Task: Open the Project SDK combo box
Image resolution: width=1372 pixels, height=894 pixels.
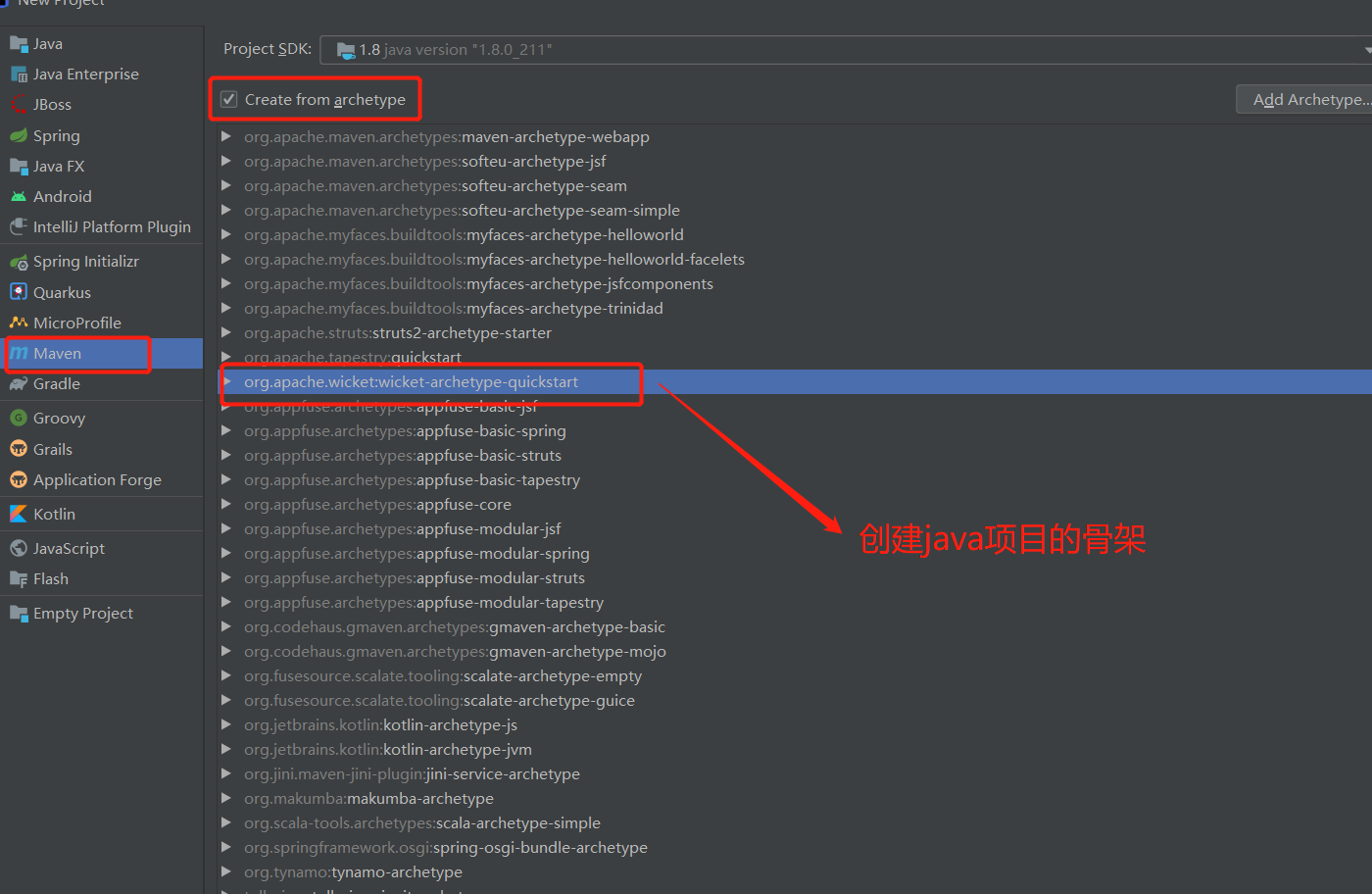Action: click(x=847, y=49)
